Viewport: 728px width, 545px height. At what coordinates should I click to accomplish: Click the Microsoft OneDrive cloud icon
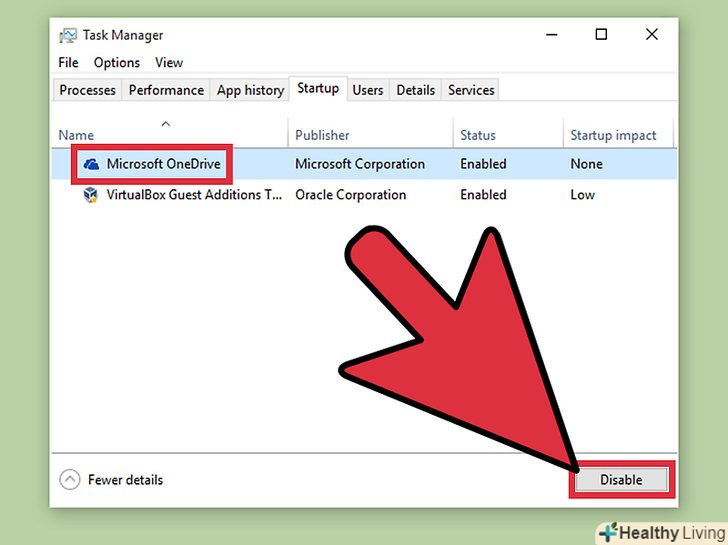91,164
